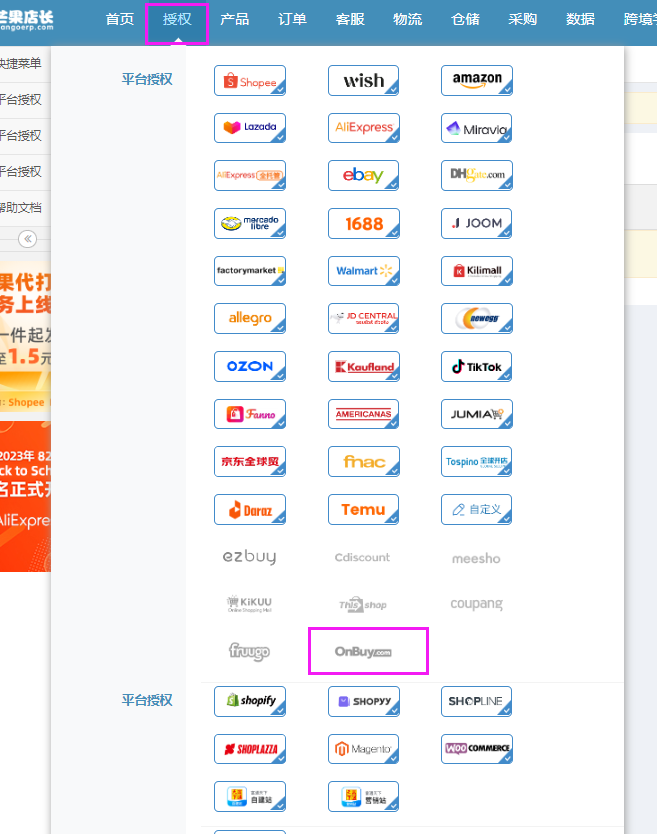Collapse the left sidebar with arrow button

(27, 239)
